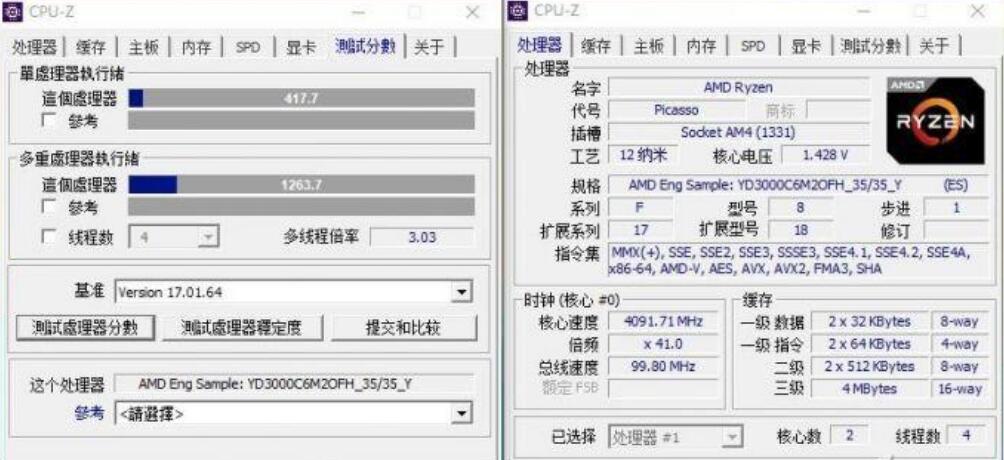The height and width of the screenshot is (460, 1004).
Task: Open 主板 tab in right window
Action: click(649, 46)
